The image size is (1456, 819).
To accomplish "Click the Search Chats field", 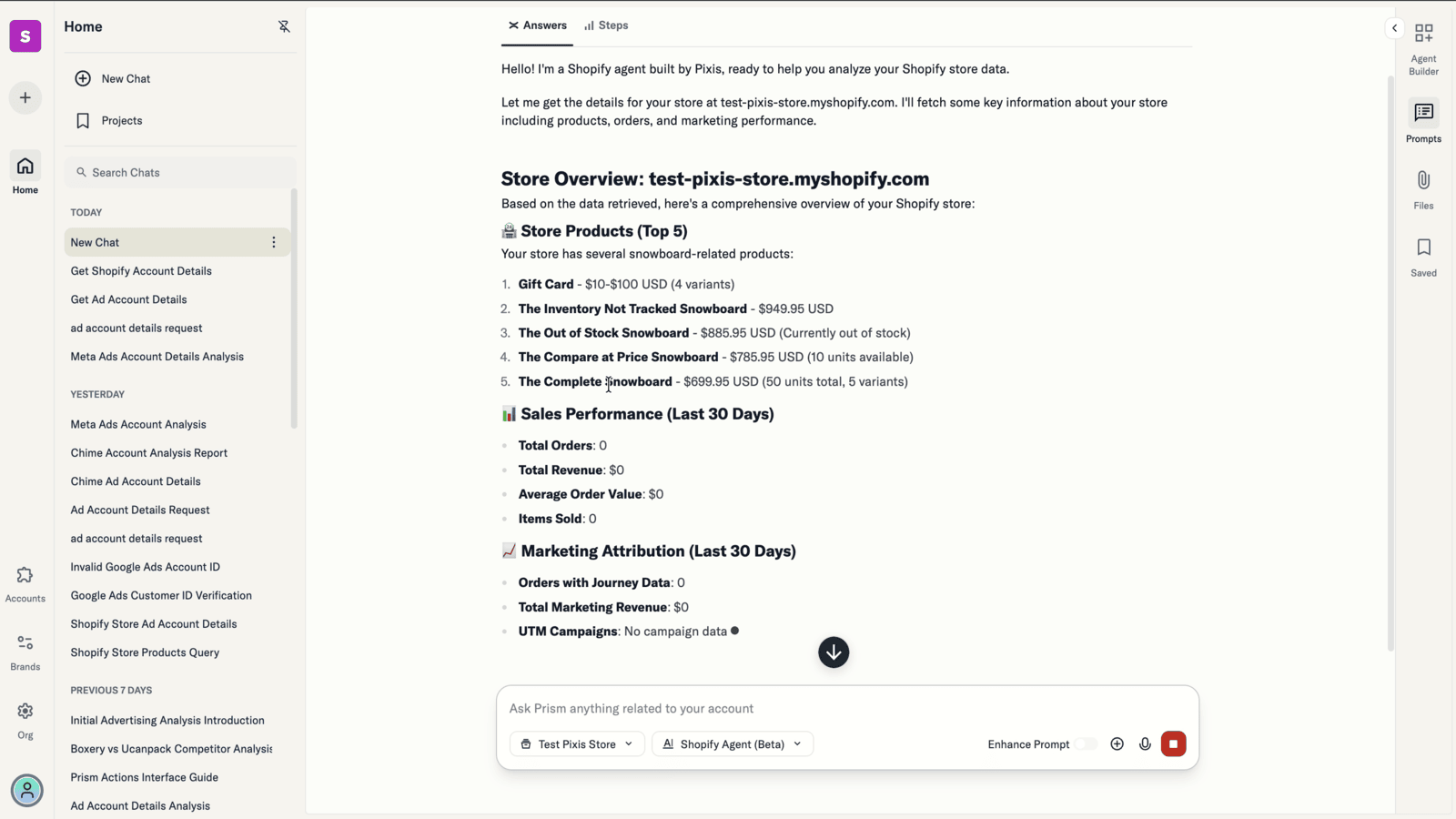I will (178, 172).
